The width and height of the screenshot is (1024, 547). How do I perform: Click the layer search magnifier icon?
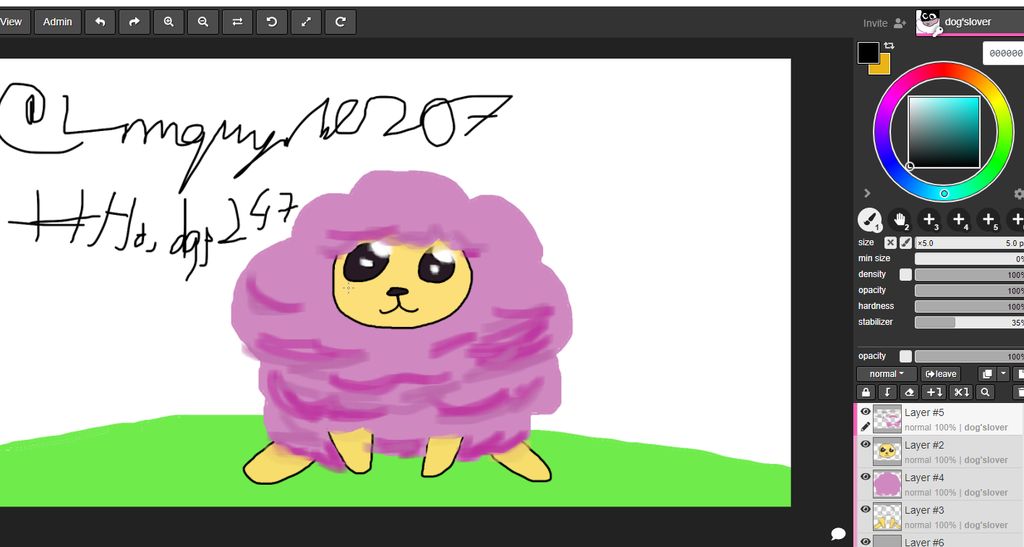pos(985,392)
